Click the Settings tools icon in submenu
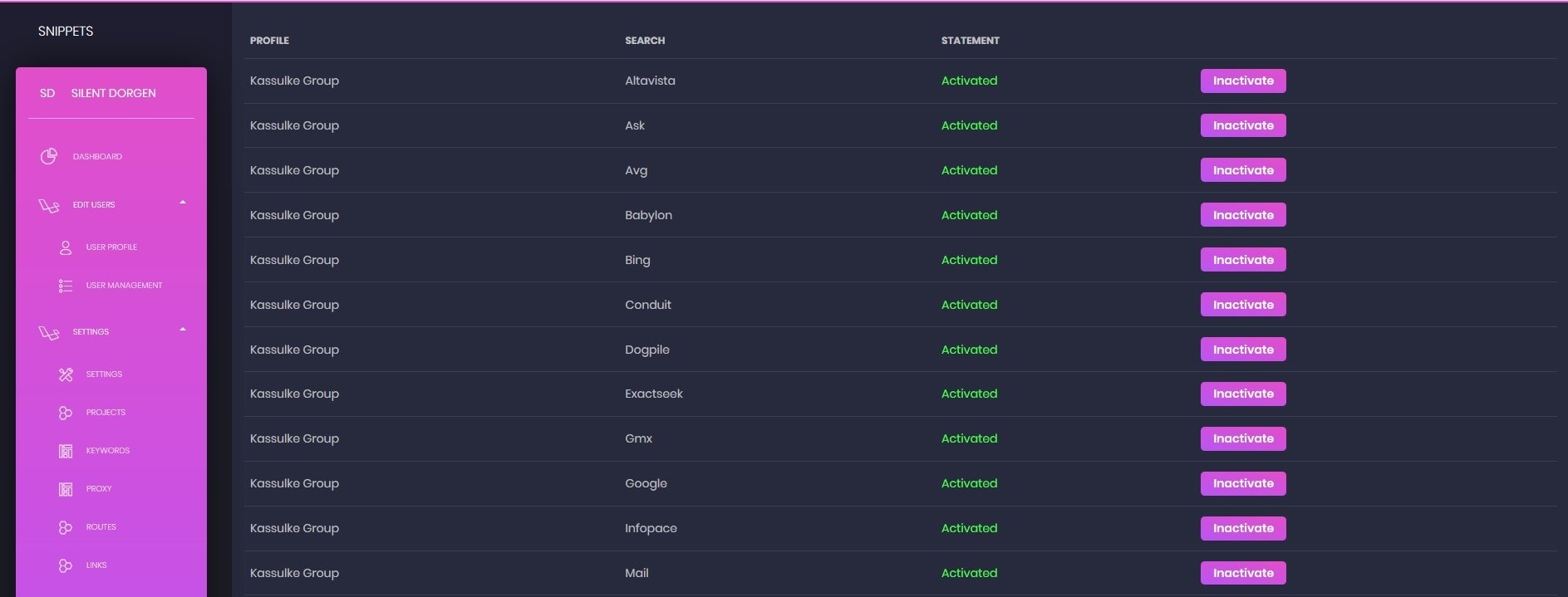The image size is (1568, 597). [x=66, y=374]
